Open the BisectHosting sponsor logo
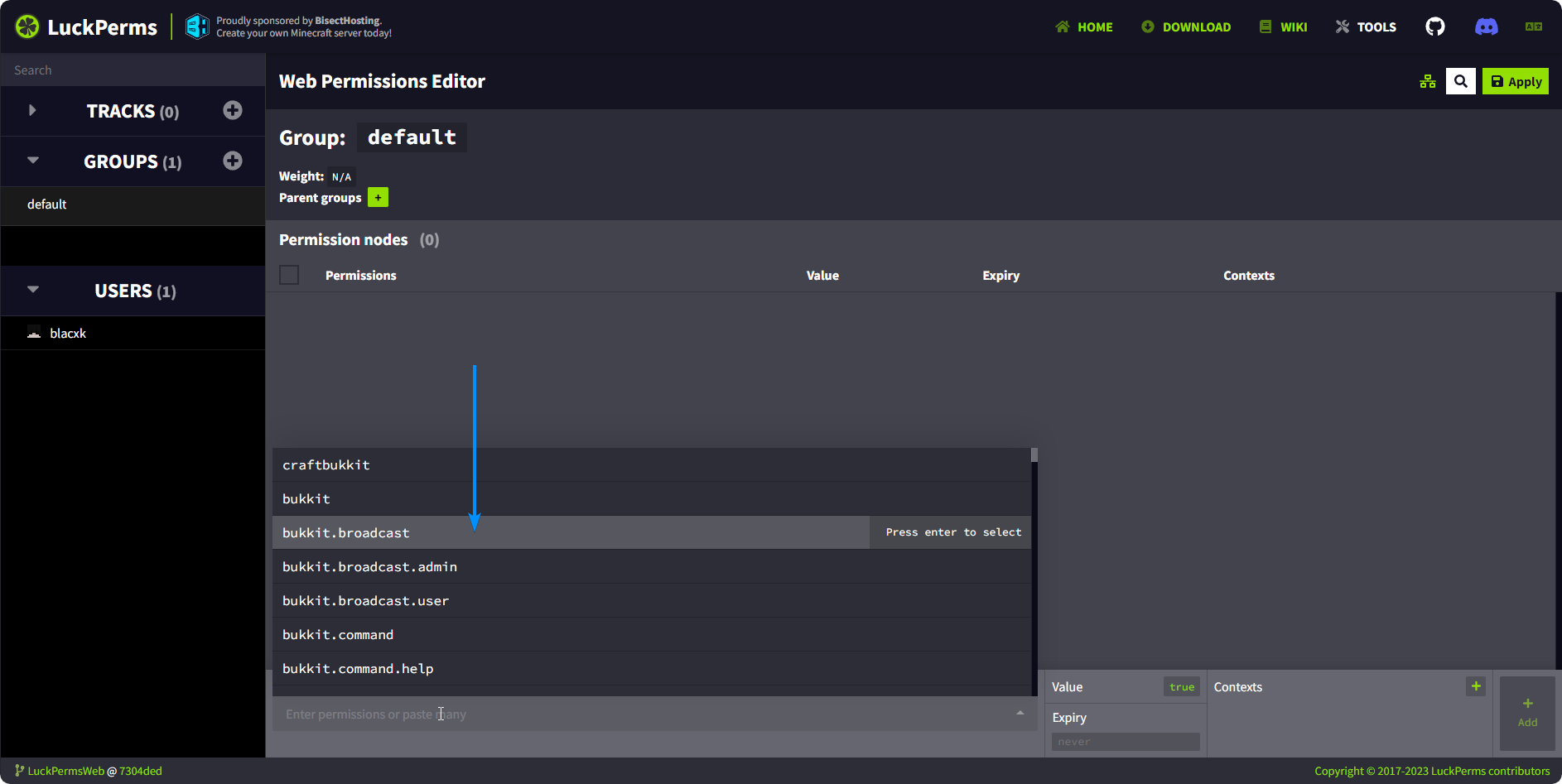The height and width of the screenshot is (784, 1562). (x=197, y=26)
